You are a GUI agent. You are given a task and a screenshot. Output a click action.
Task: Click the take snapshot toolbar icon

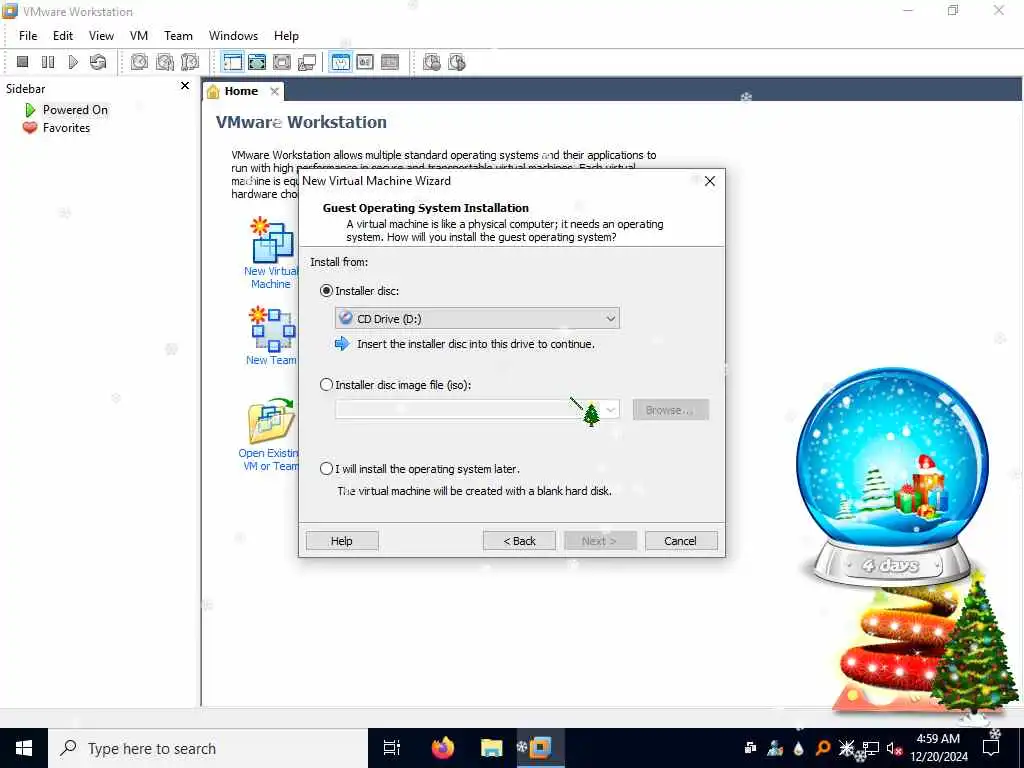click(139, 62)
